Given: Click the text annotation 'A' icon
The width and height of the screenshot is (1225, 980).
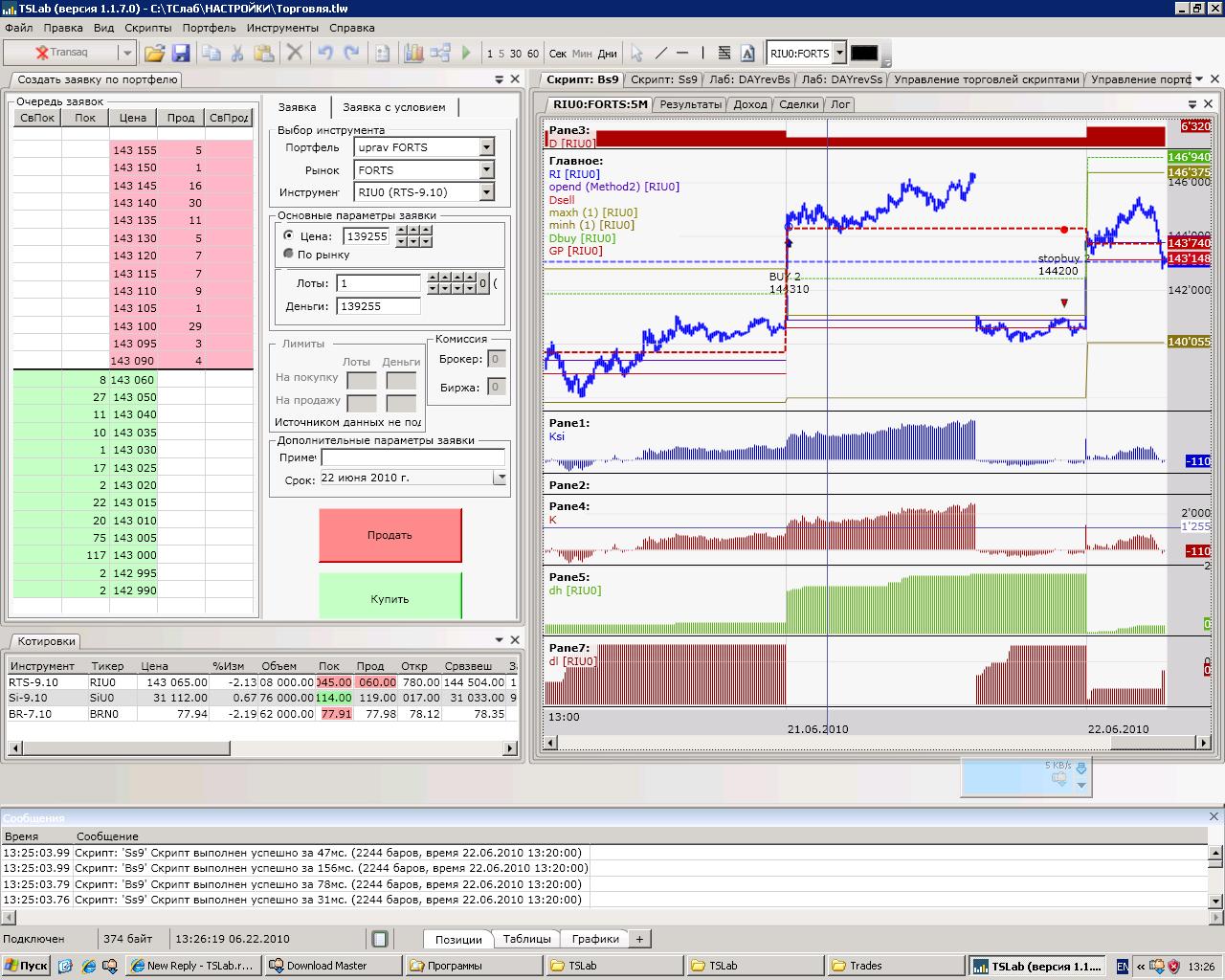Looking at the screenshot, I should point(747,54).
